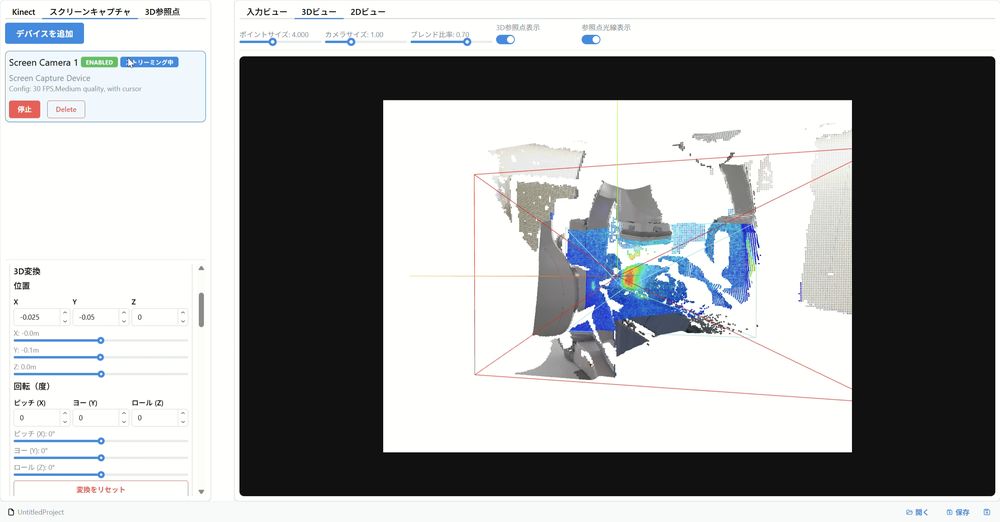This screenshot has height=522, width=1000.
Task: Click the UntitledProject name in status bar
Action: (41, 512)
